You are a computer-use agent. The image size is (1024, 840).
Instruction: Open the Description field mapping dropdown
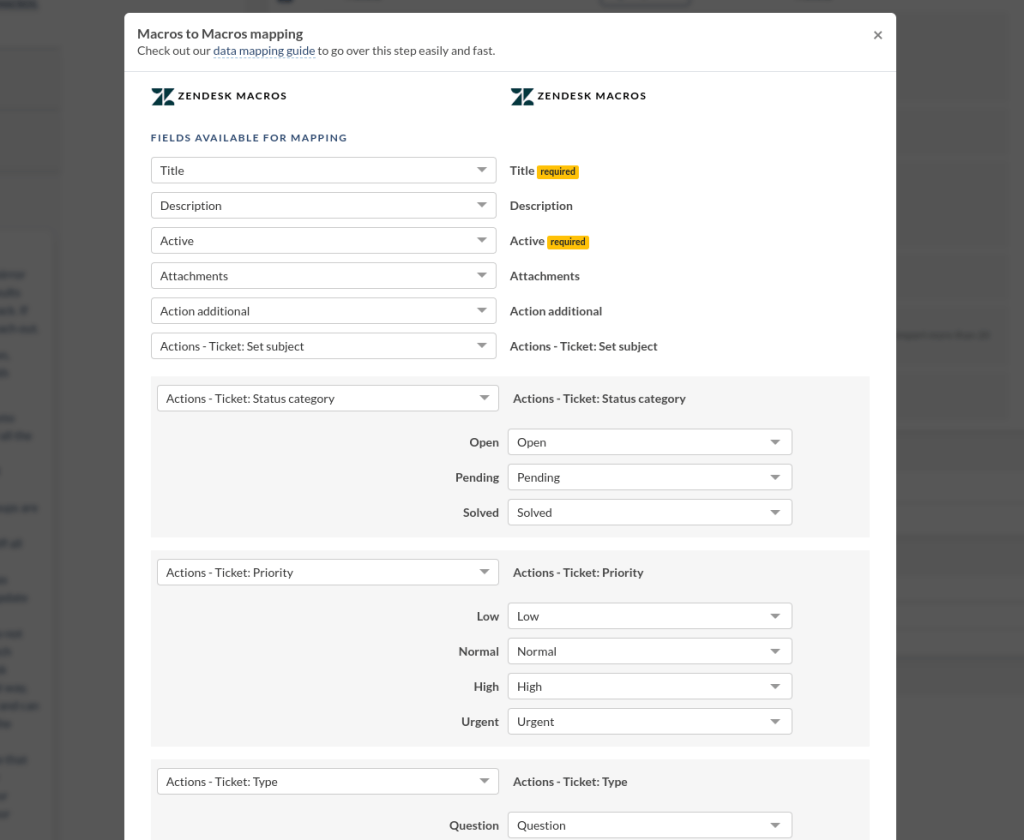[x=323, y=205]
